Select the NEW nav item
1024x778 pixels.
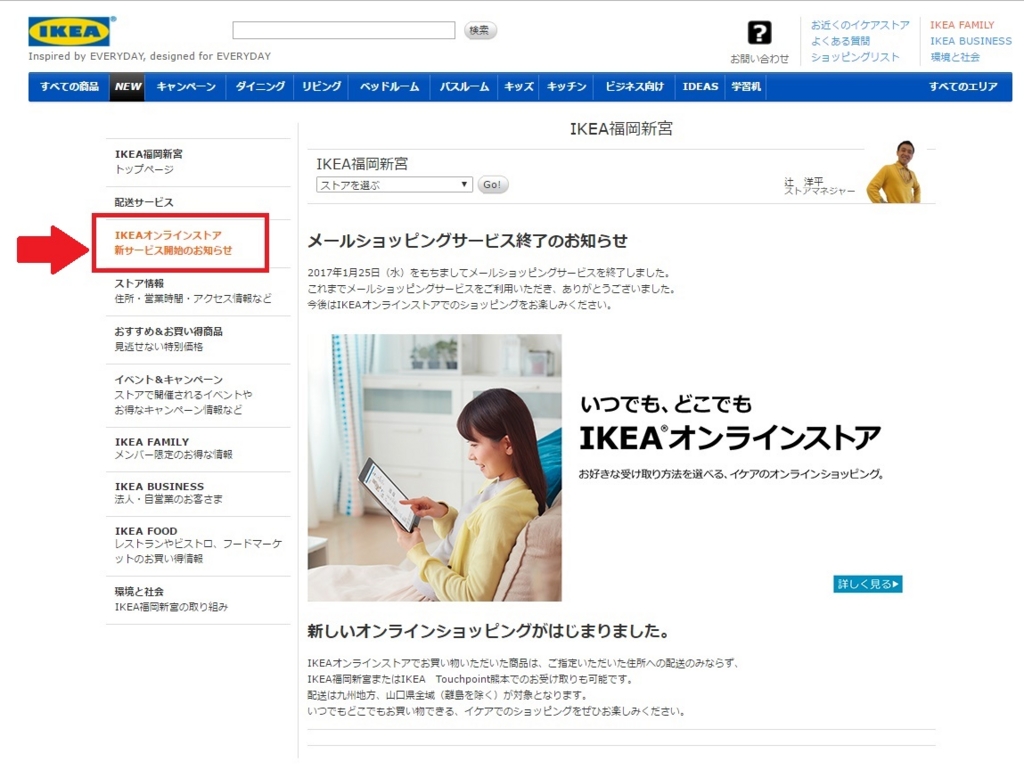pos(128,86)
